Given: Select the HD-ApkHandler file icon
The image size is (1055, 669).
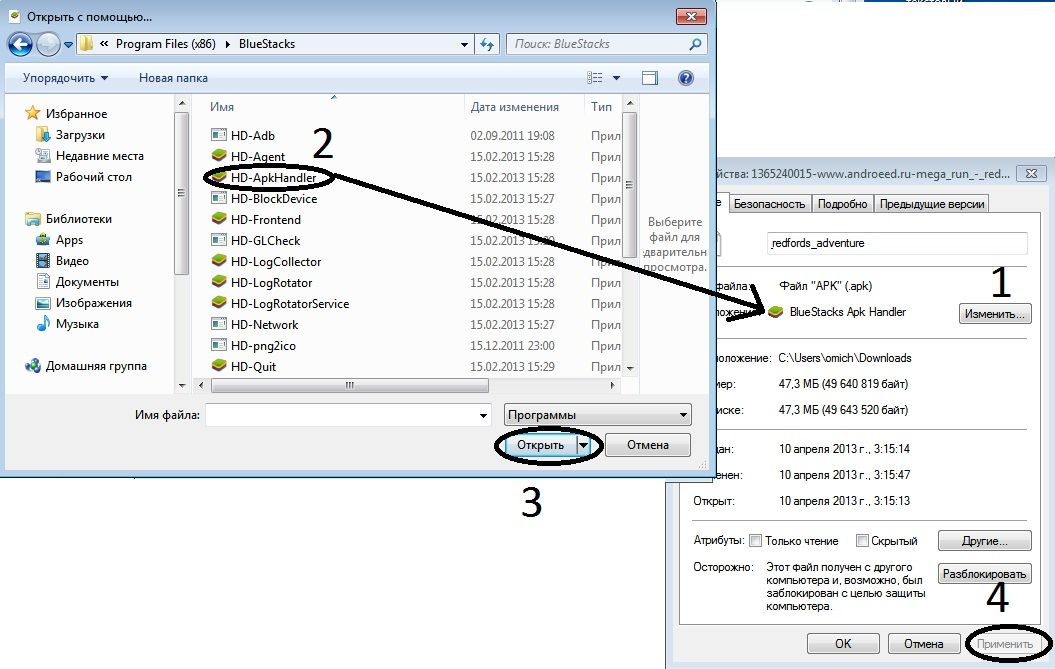Looking at the screenshot, I should click(x=219, y=177).
